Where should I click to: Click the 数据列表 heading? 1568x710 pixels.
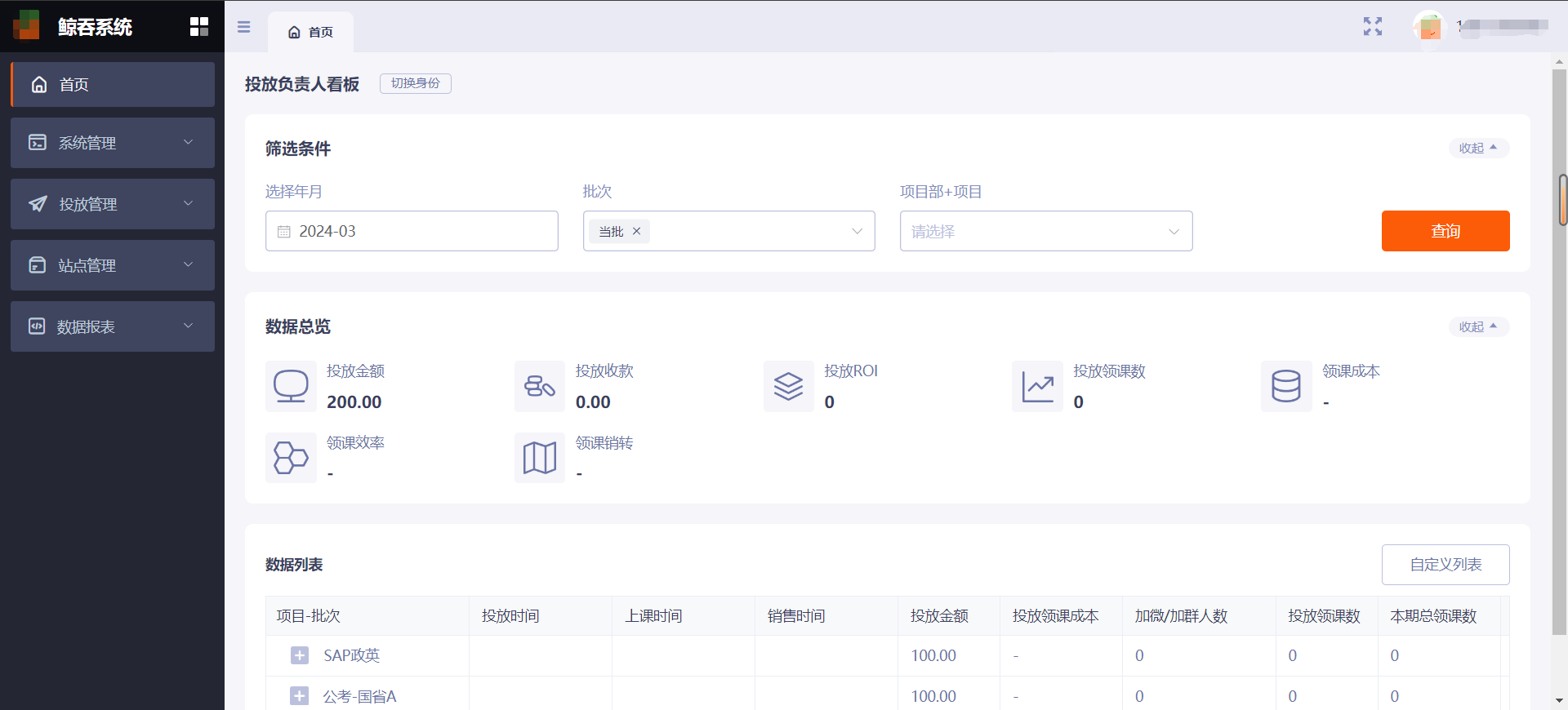click(x=294, y=565)
